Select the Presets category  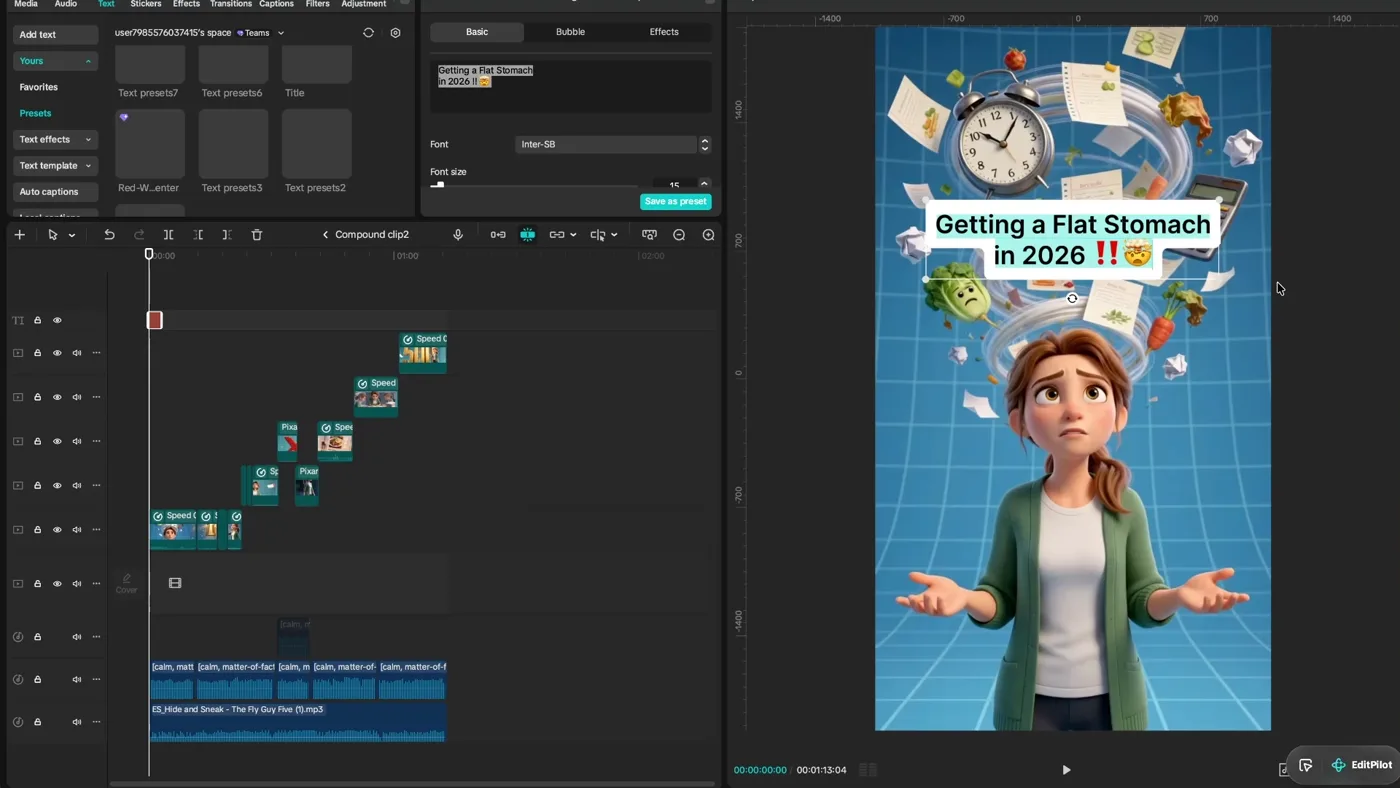click(35, 113)
